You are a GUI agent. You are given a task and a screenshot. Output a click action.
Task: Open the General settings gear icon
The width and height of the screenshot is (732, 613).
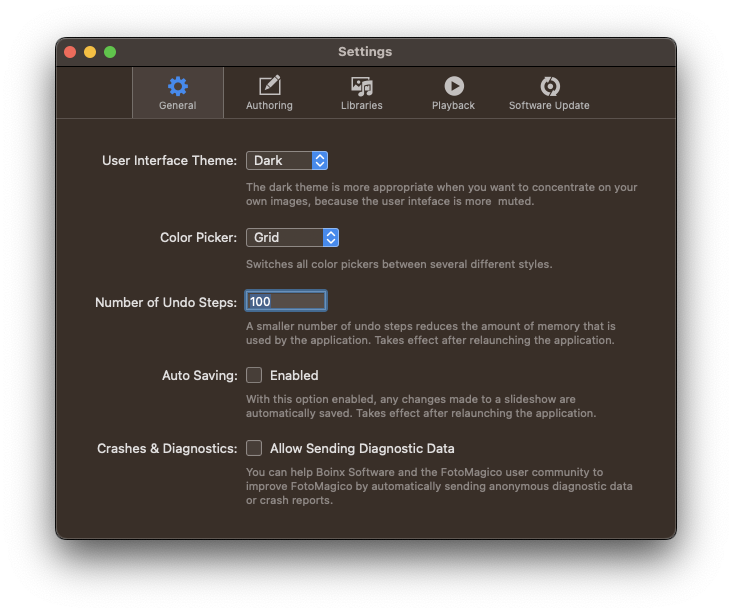tap(177, 86)
